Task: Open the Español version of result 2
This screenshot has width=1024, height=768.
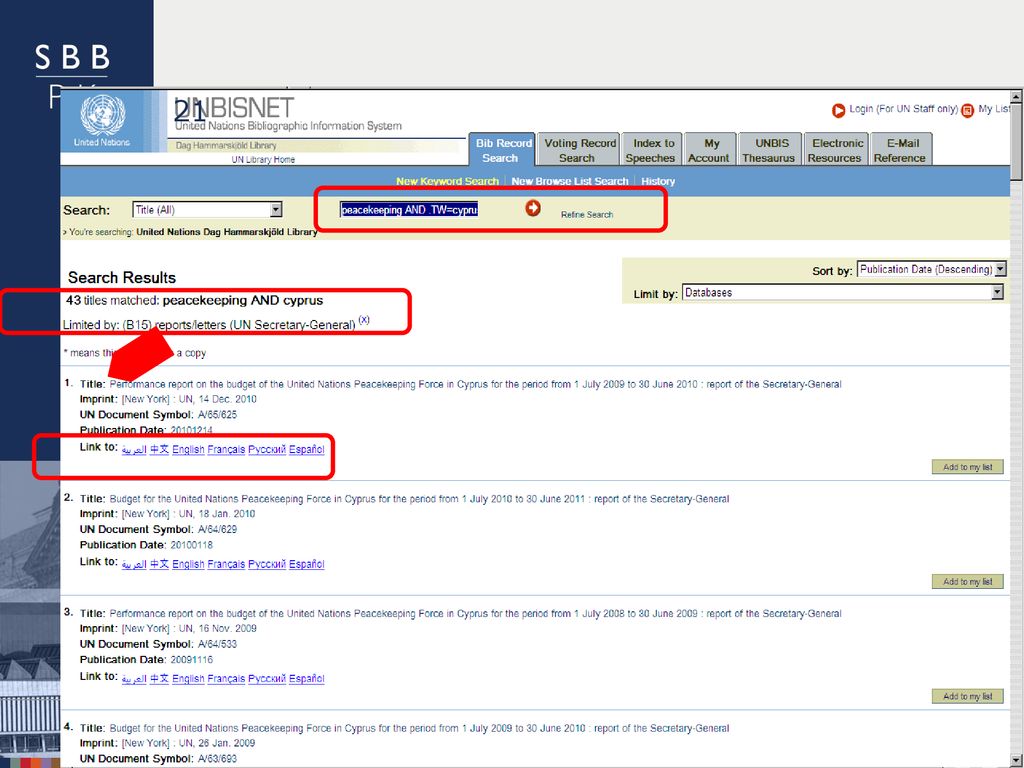Action: [x=307, y=564]
